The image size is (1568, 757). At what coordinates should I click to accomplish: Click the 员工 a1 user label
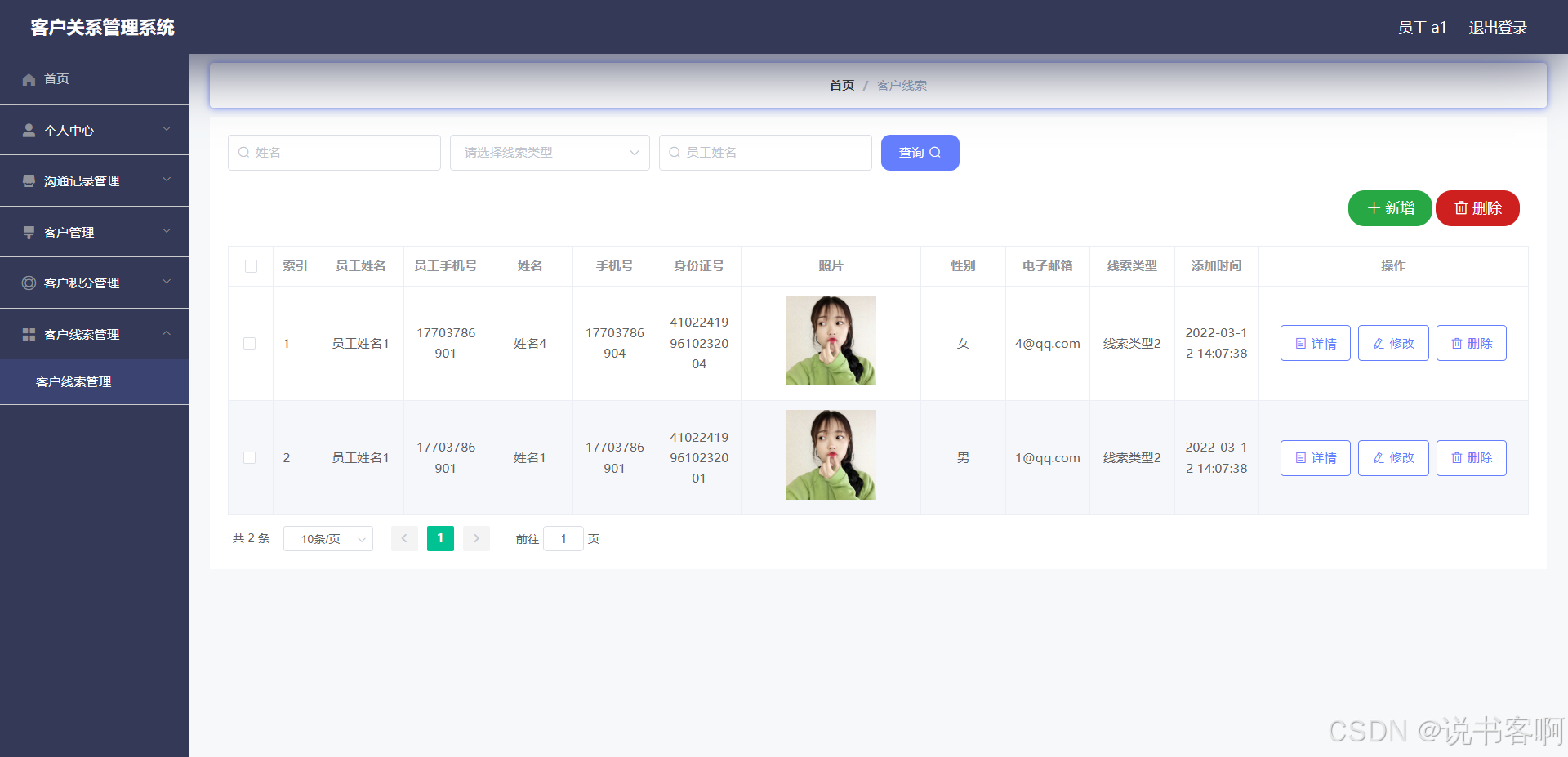pos(1422,28)
